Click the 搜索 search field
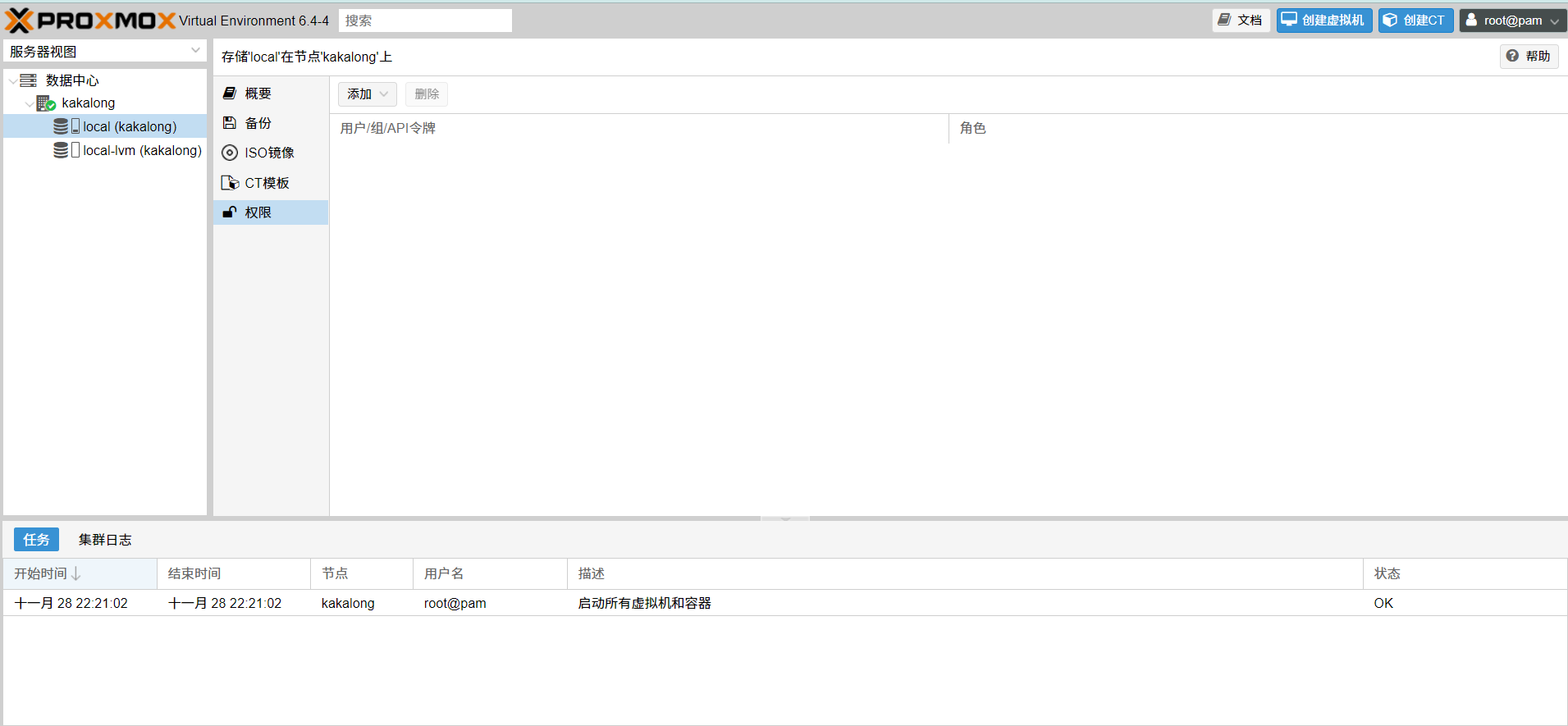The image size is (1568, 726). point(425,21)
